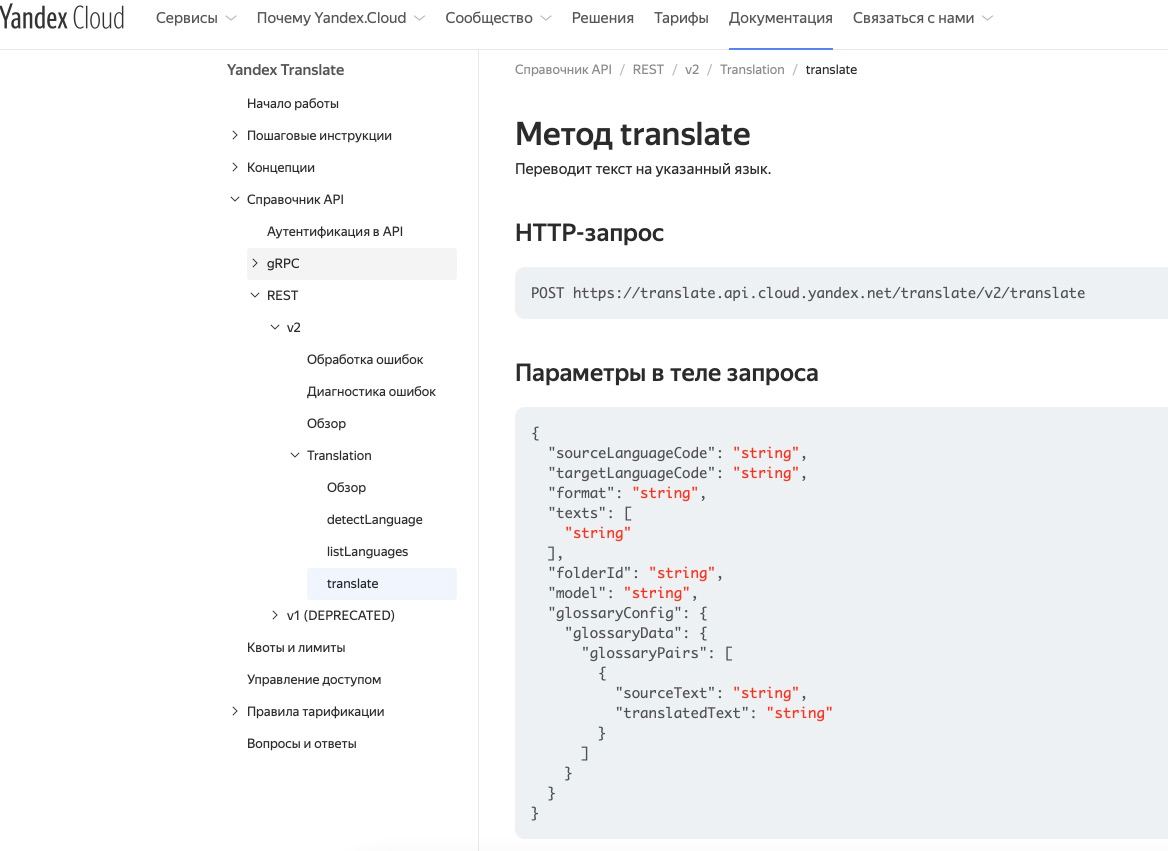Open the Сервисы dropdown menu
The height and width of the screenshot is (851, 1168).
coord(196,18)
